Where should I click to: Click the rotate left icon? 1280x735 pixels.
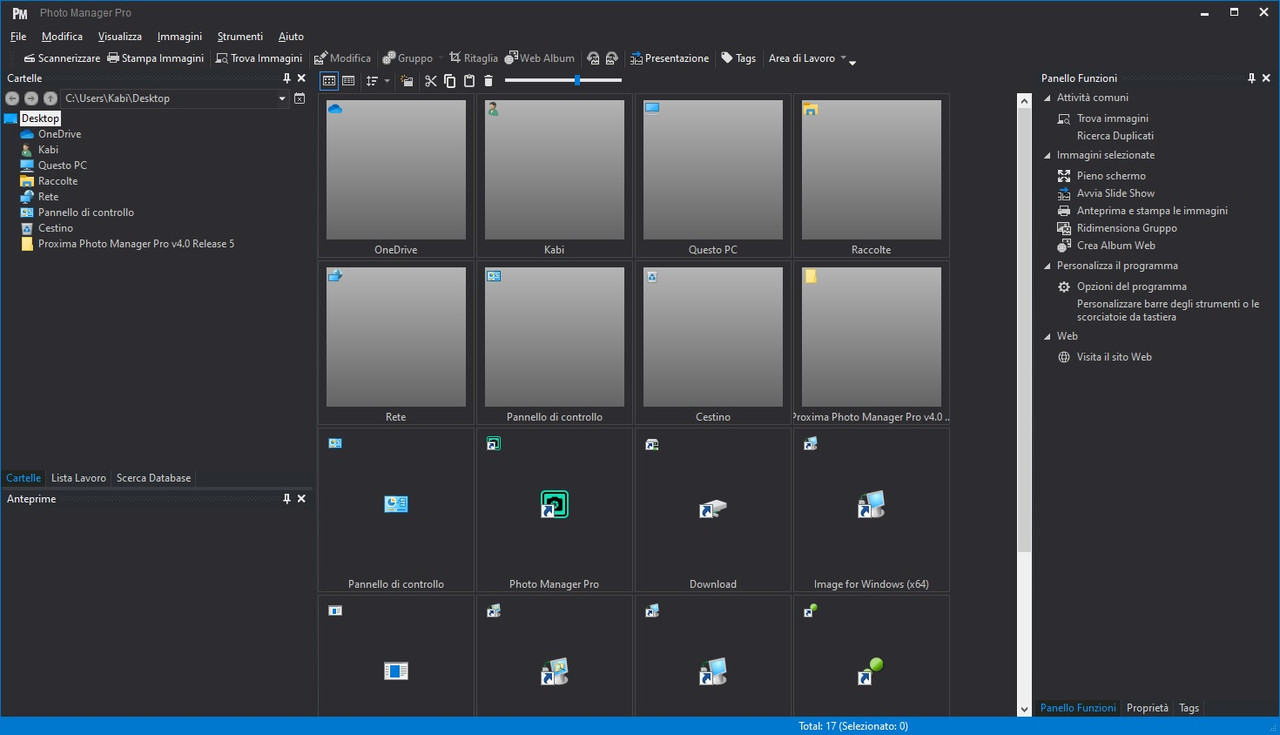[x=593, y=58]
